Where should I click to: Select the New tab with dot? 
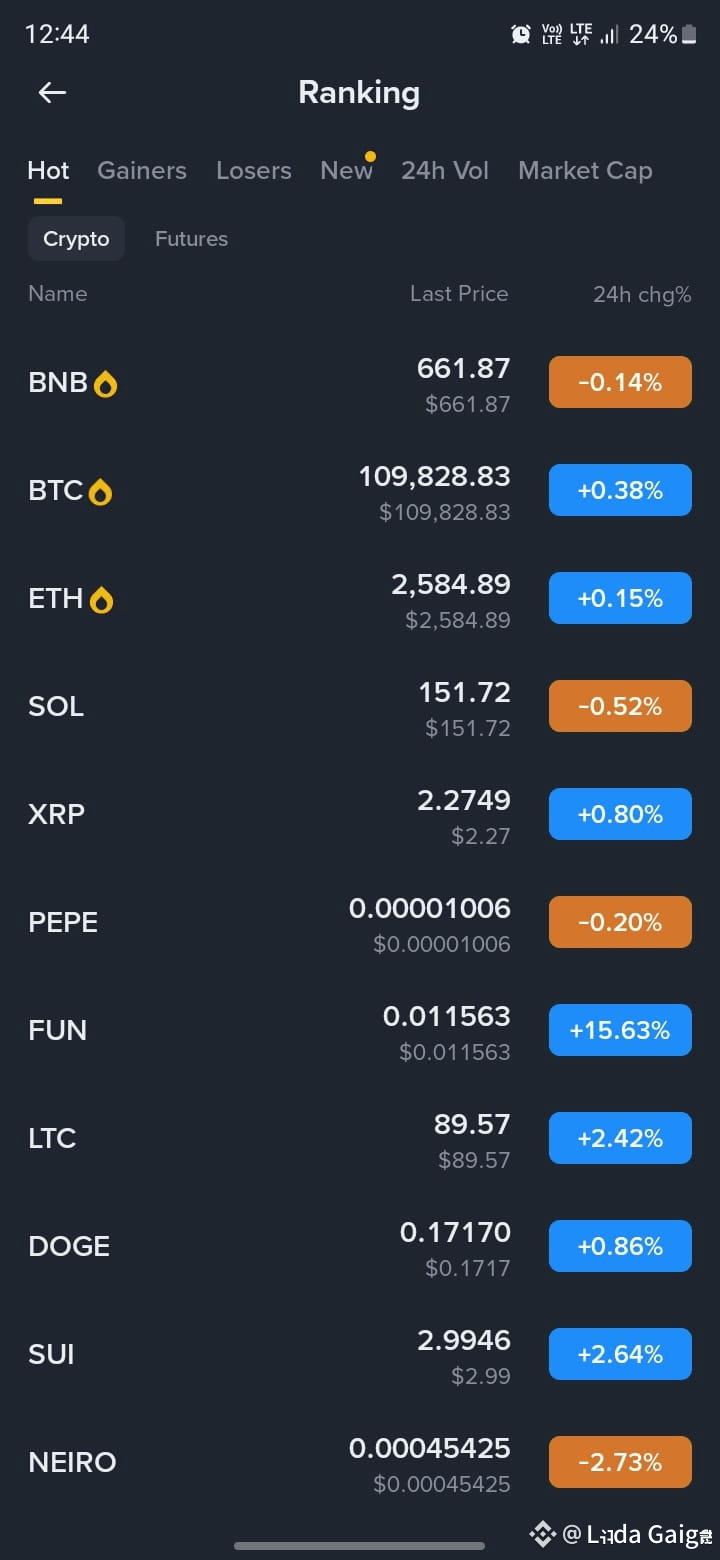pos(347,170)
